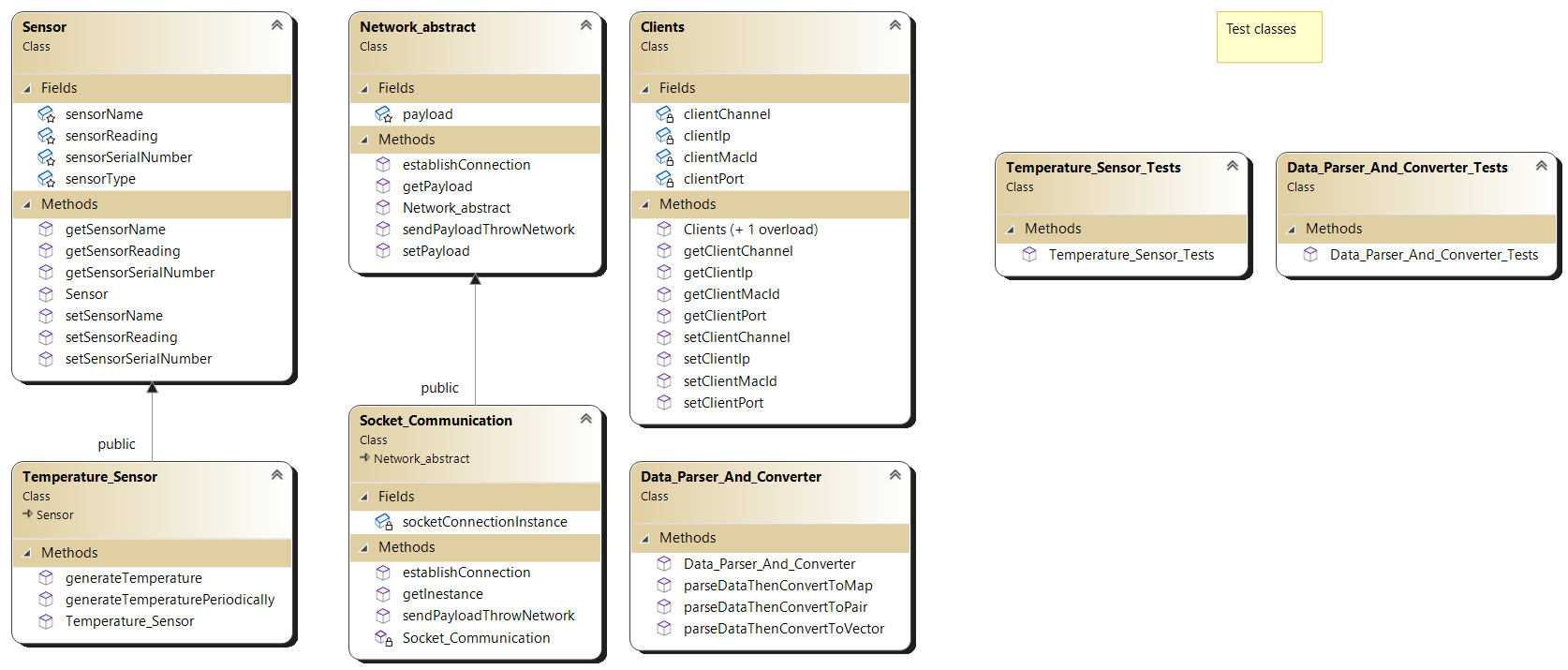Click the payload field icon

[383, 114]
